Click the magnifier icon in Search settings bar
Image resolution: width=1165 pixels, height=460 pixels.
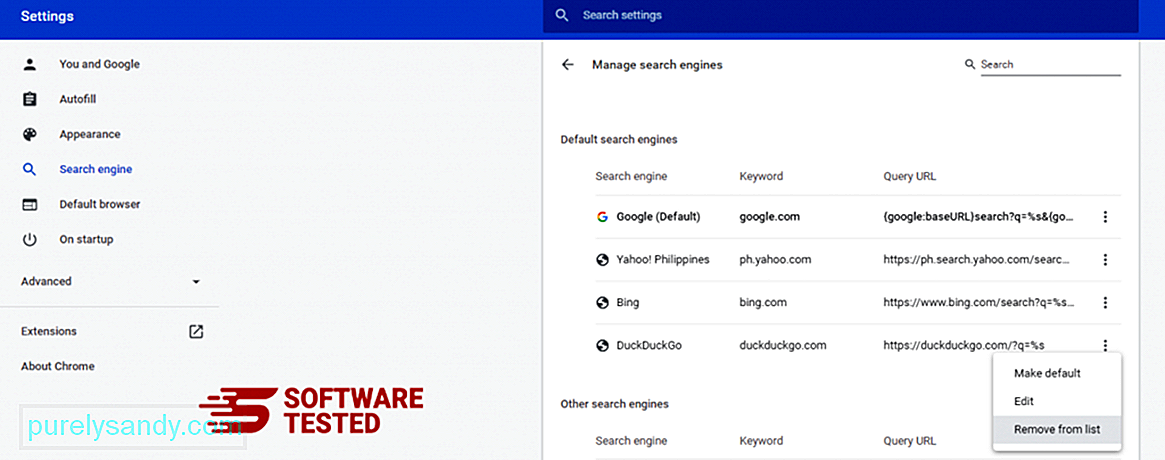point(562,16)
